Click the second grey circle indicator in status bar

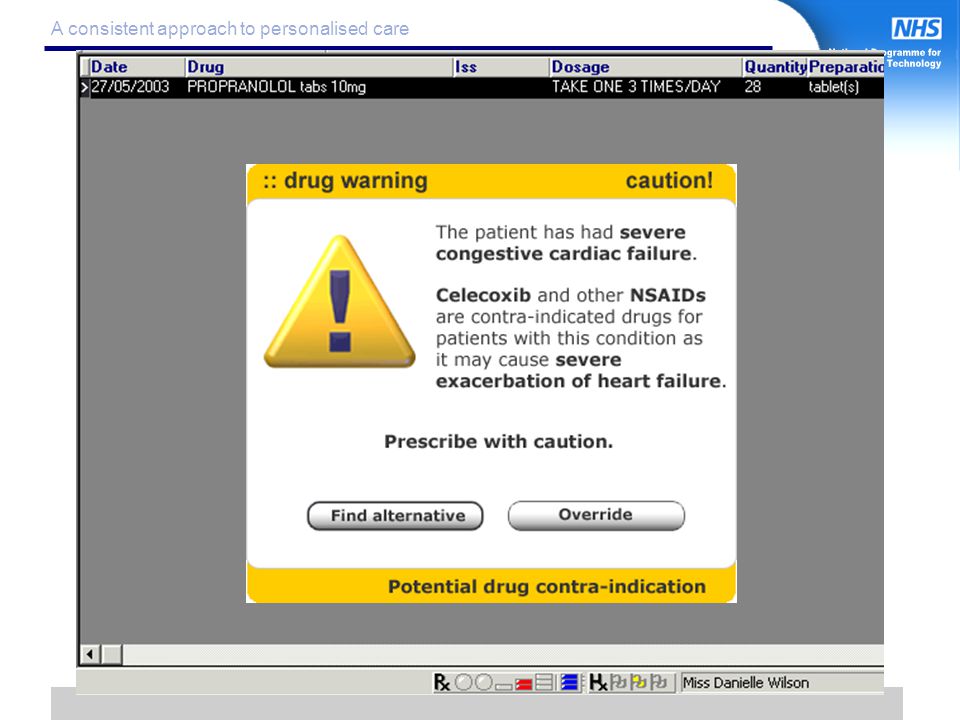(x=484, y=682)
